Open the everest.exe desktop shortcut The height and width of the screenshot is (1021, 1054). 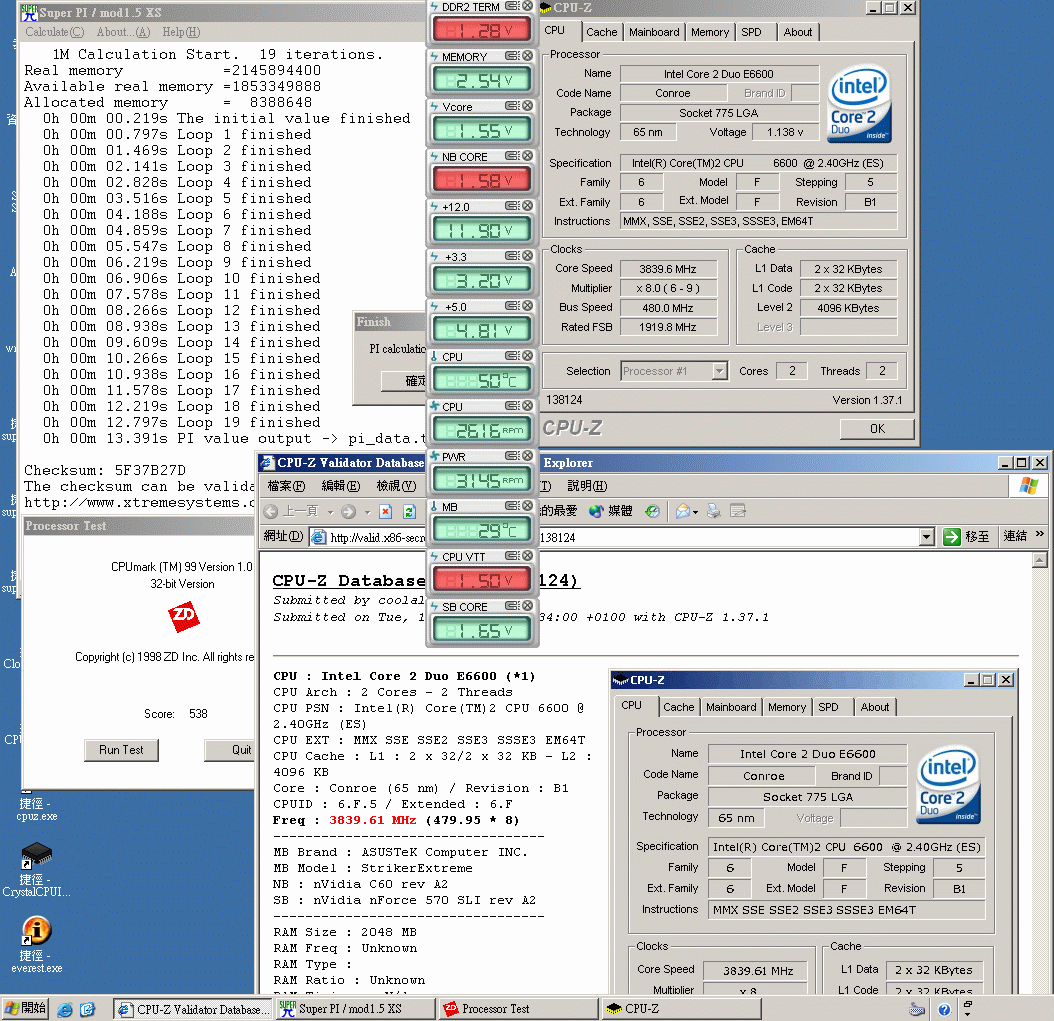36,944
